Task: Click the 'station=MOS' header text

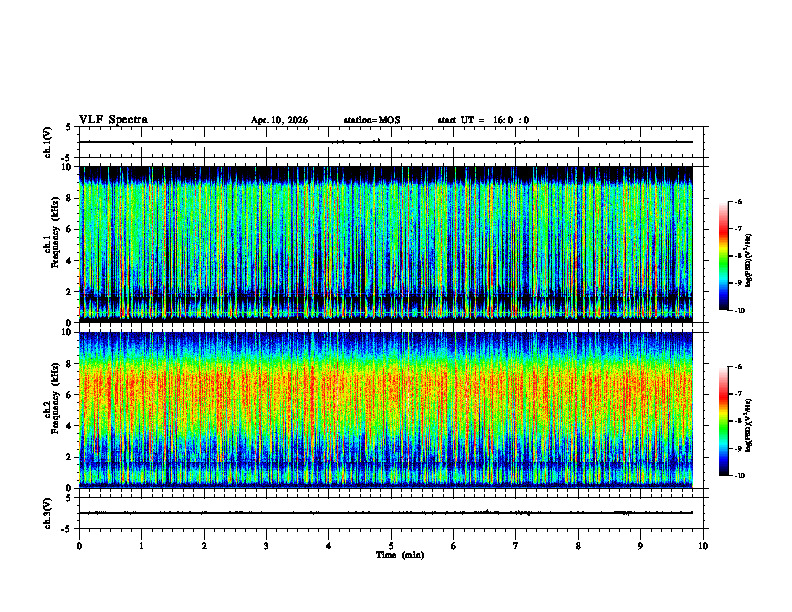Action: (x=372, y=120)
